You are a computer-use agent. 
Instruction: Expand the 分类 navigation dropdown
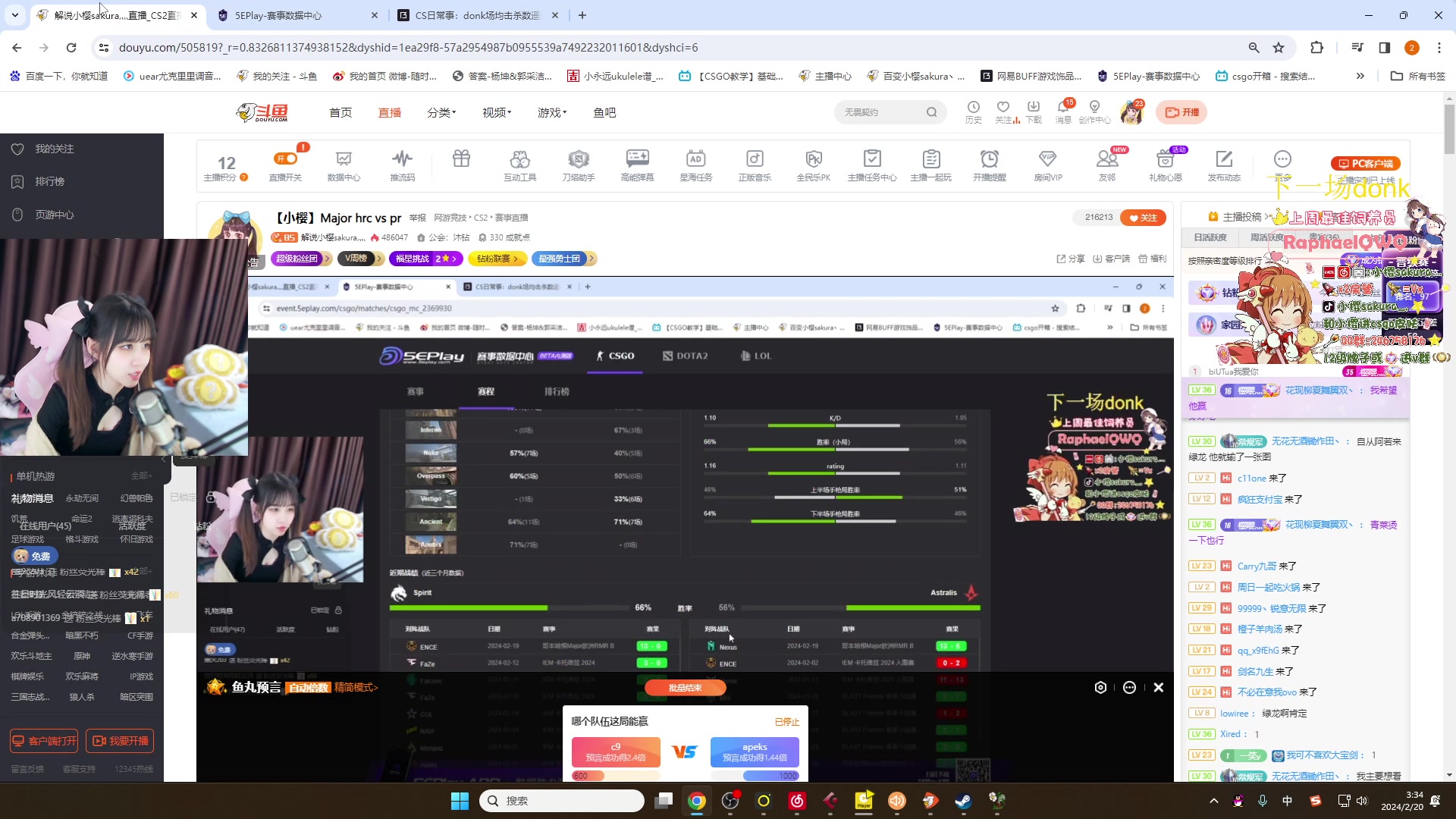(x=441, y=112)
